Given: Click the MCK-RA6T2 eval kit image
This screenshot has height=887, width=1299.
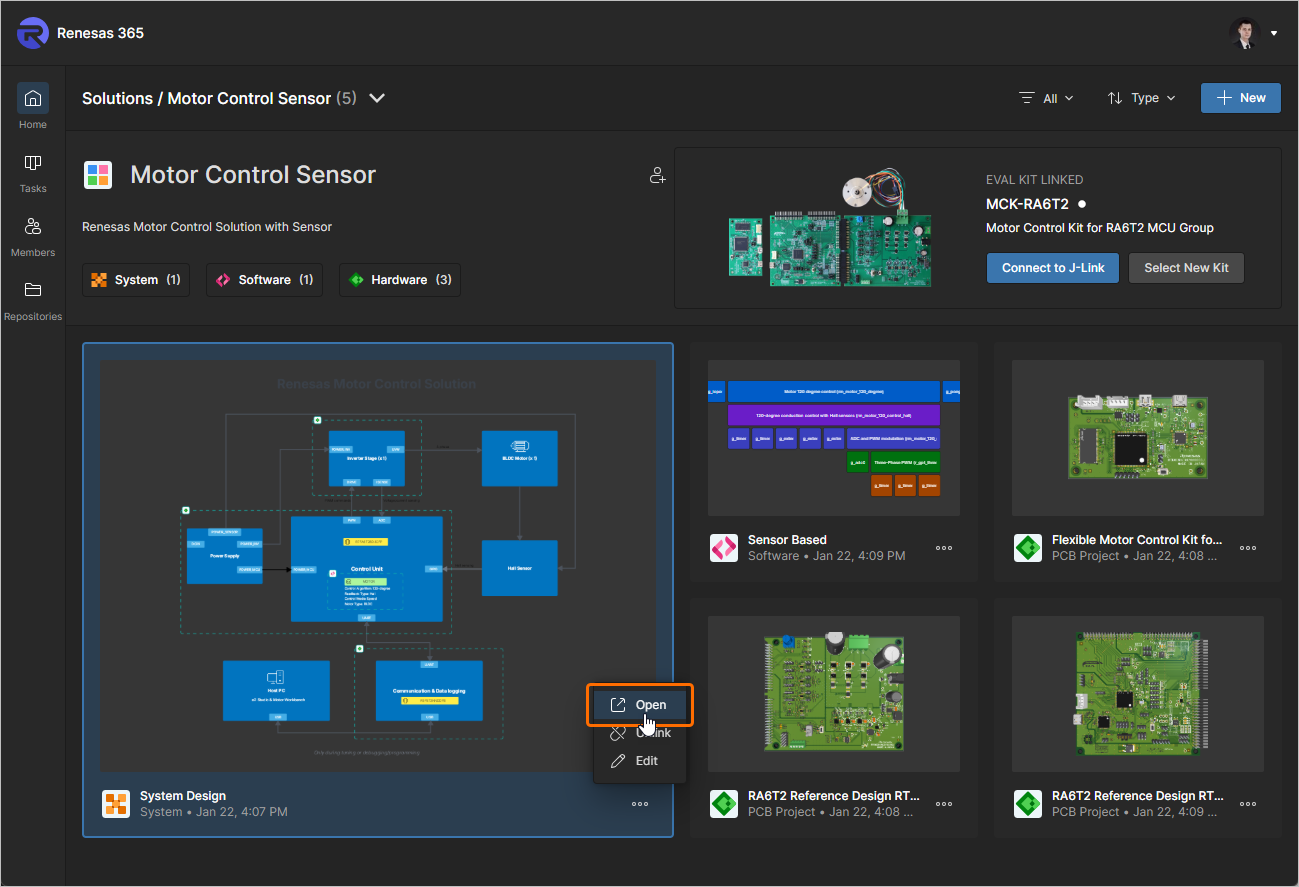Looking at the screenshot, I should [x=830, y=228].
